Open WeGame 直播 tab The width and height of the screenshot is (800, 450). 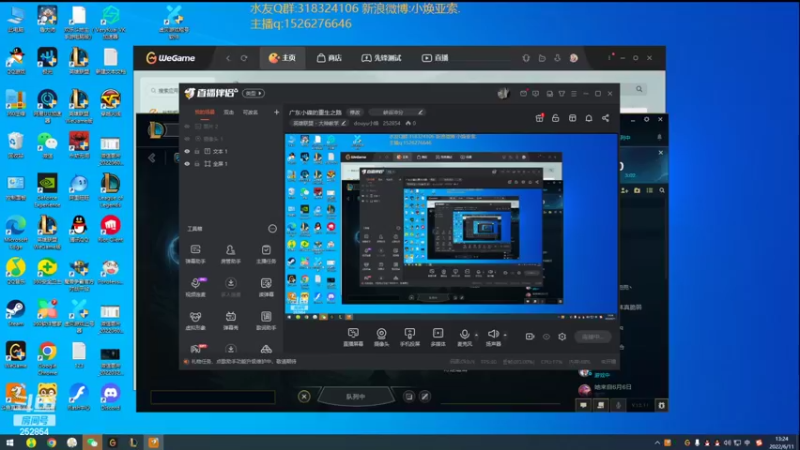[x=435, y=58]
